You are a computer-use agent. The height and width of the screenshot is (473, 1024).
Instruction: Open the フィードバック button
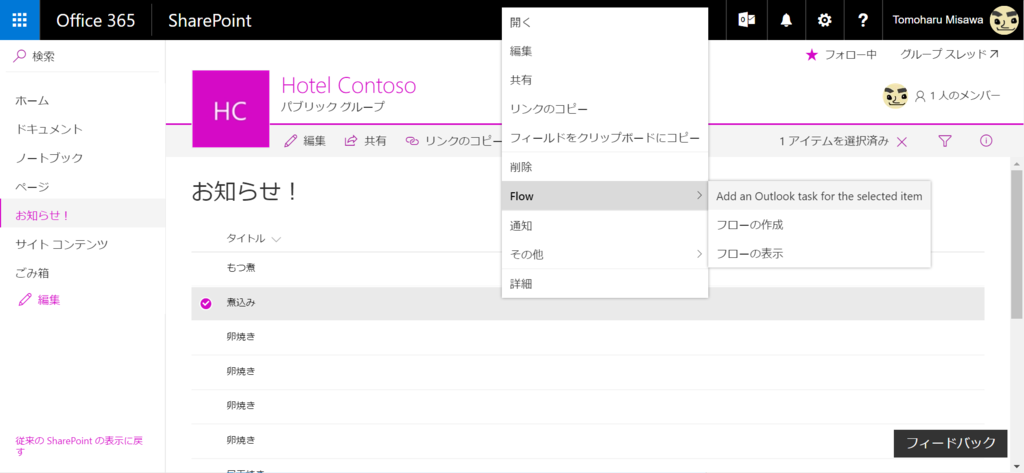[951, 443]
